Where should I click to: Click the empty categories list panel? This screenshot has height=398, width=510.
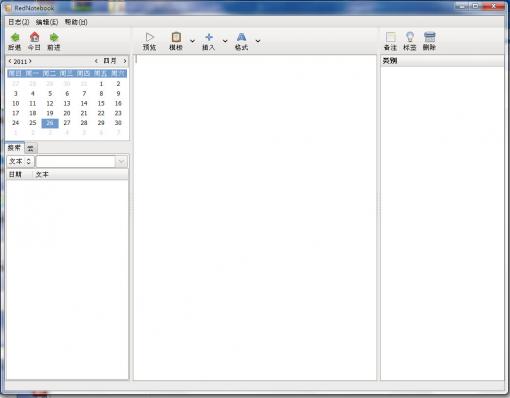pyautogui.click(x=442, y=223)
